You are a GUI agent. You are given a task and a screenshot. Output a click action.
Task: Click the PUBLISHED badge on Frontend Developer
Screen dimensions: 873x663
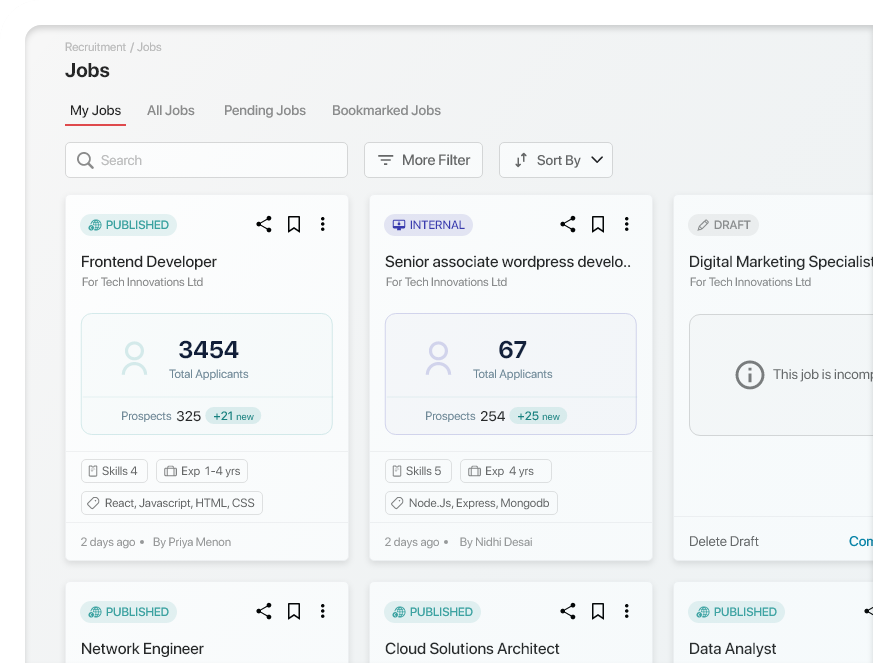129,225
